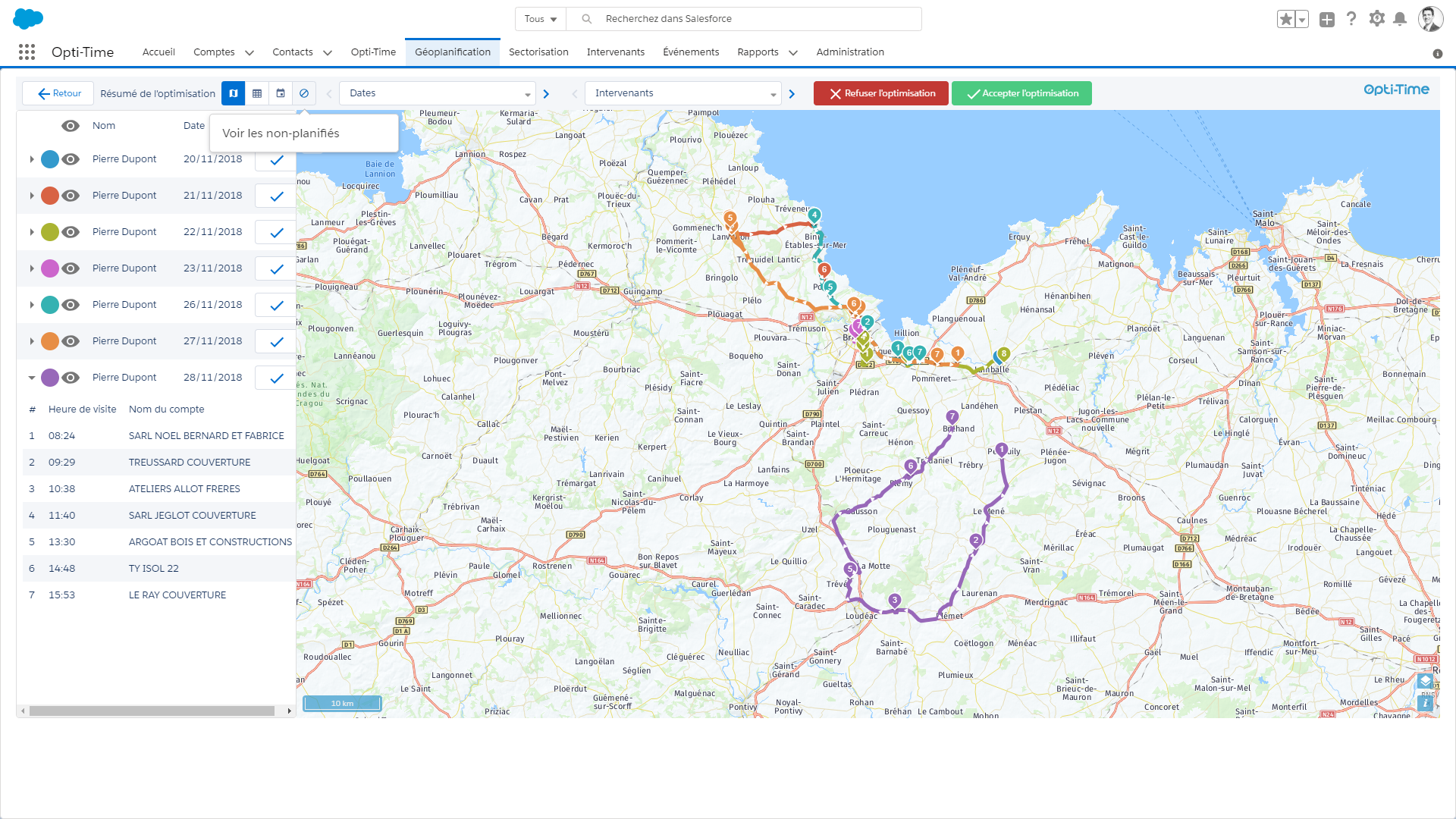Viewport: 1456px width, 819px height.
Task: Click the Salesforce search field
Action: click(744, 19)
